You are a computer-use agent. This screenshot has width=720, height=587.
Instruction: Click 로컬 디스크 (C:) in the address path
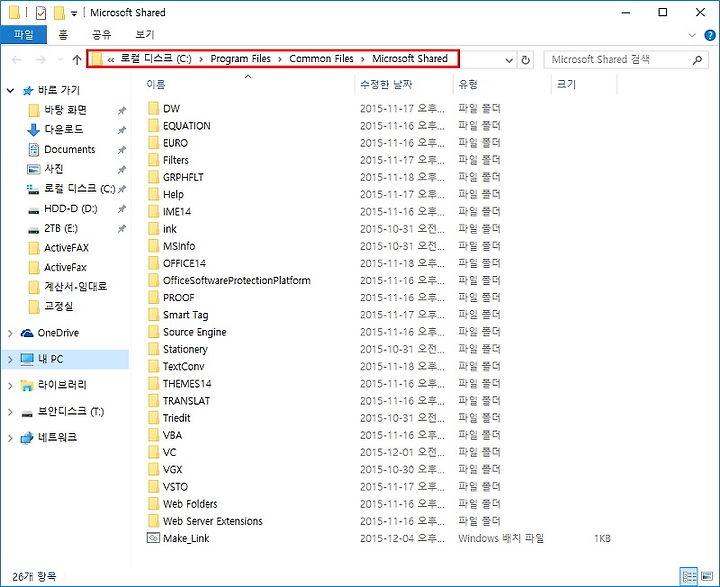(x=156, y=59)
